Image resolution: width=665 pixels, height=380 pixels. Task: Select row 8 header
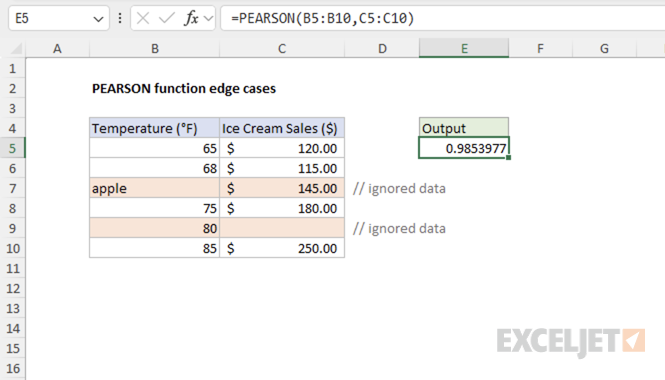point(13,208)
